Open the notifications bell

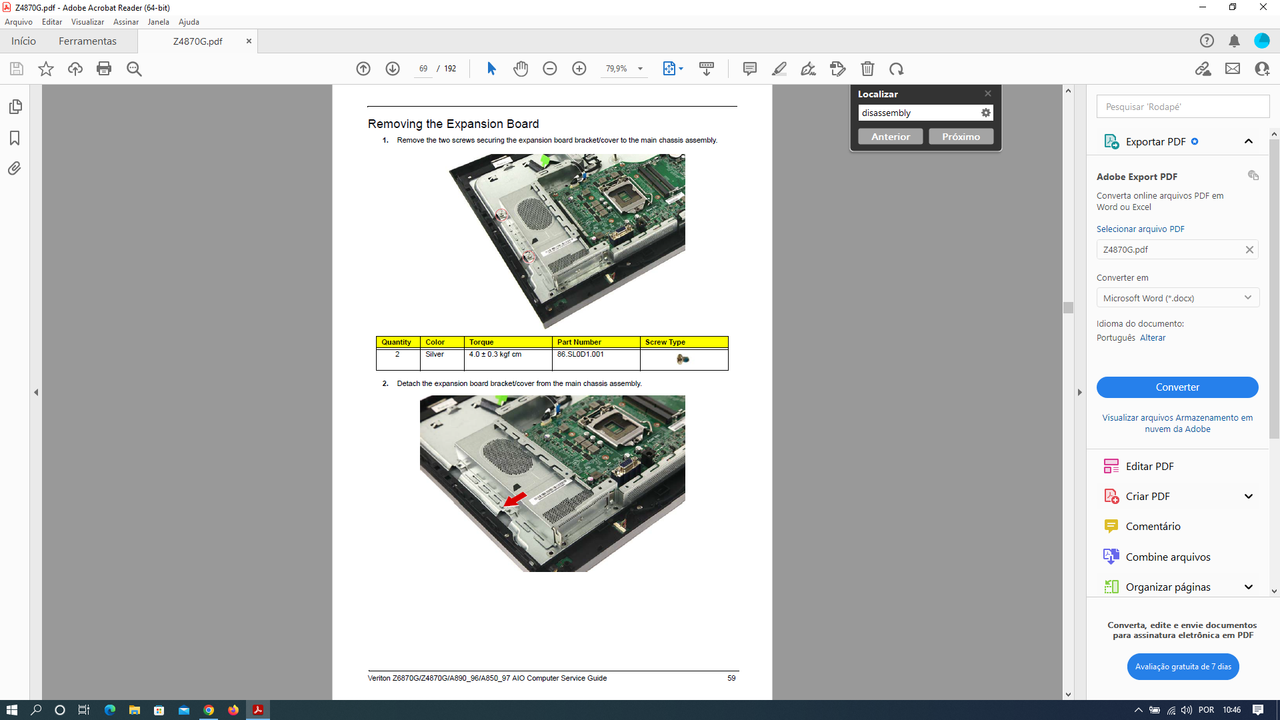pyautogui.click(x=1234, y=41)
